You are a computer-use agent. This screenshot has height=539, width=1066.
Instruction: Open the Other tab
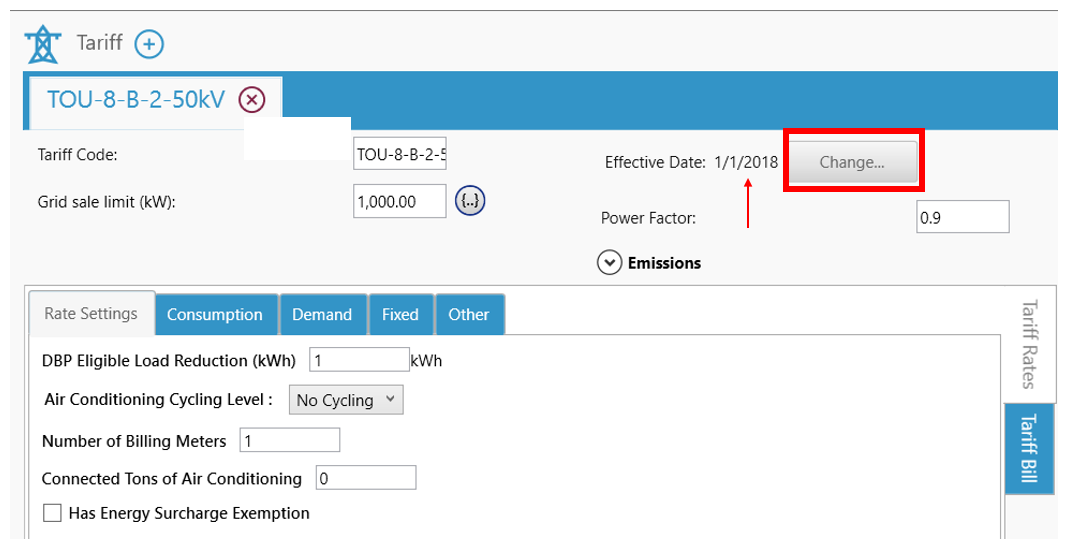(x=468, y=314)
